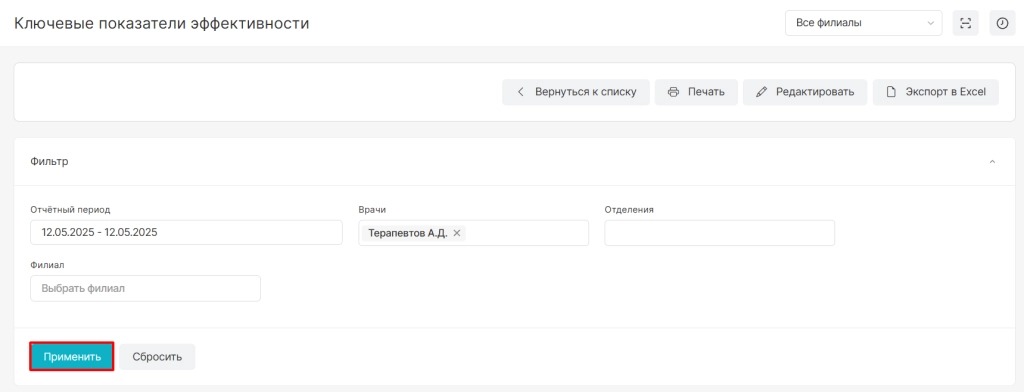Screen dimensions: 1024x392
Task: Click the fullscreen frame icon in header
Action: (x=966, y=23)
